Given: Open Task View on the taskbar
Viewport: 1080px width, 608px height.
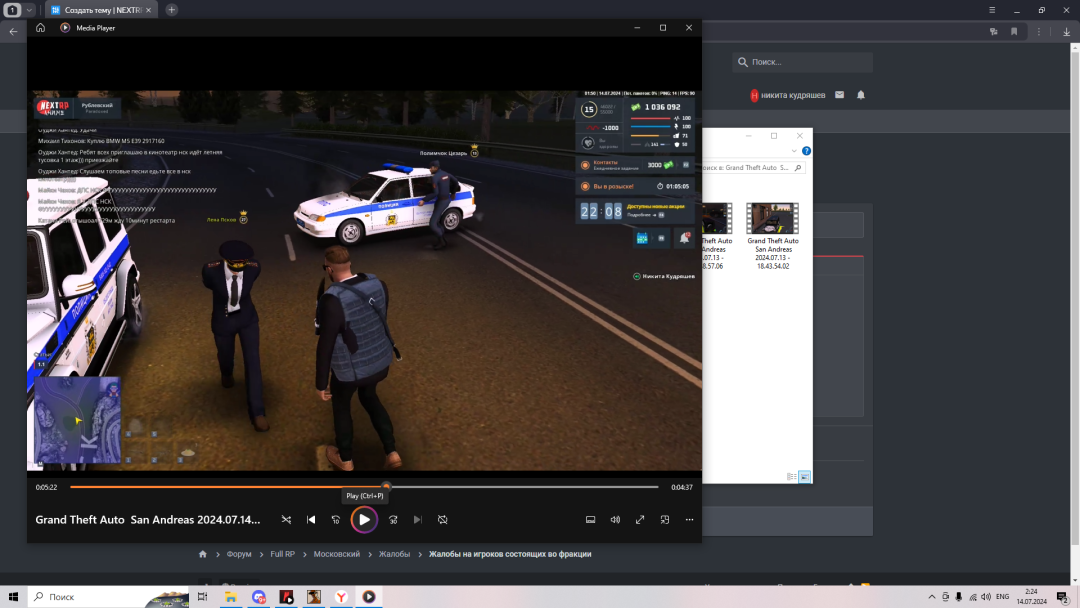Looking at the screenshot, I should pyautogui.click(x=202, y=597).
